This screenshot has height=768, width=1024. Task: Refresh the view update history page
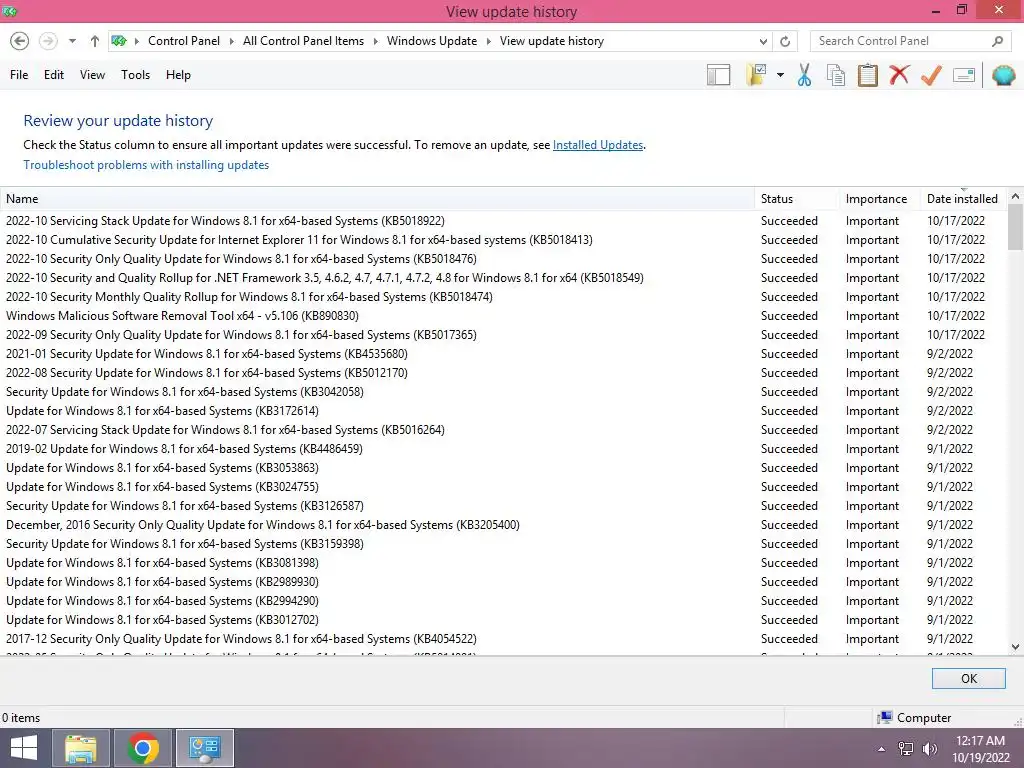pyautogui.click(x=785, y=41)
